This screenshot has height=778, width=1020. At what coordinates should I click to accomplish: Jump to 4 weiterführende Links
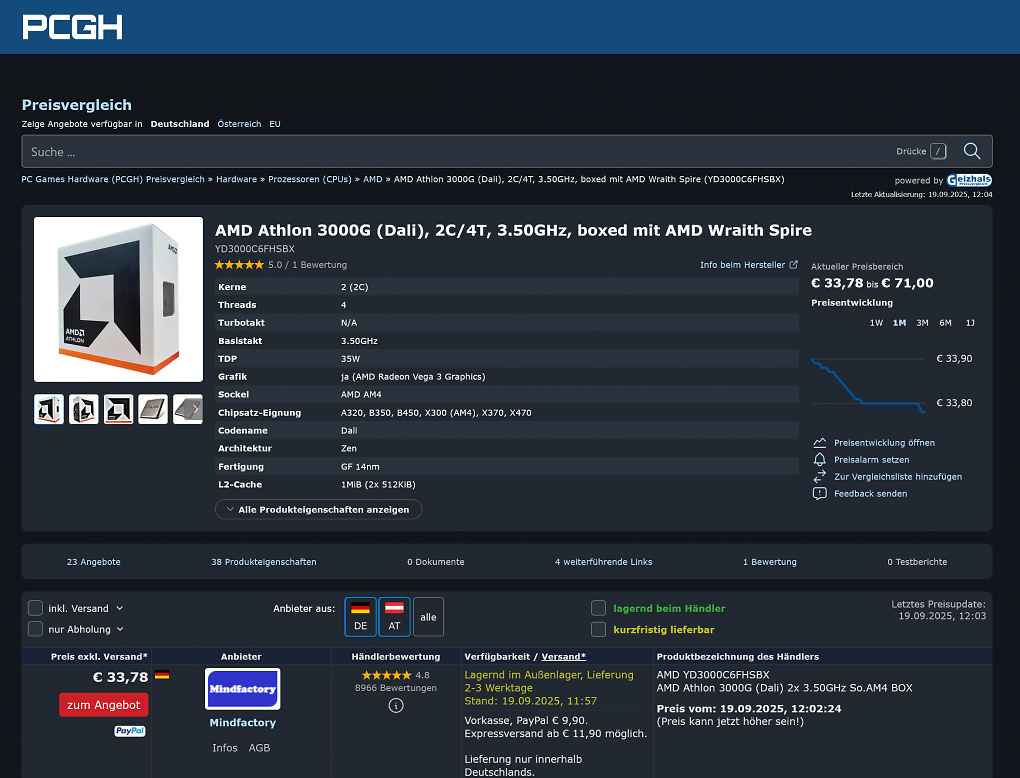coord(603,562)
